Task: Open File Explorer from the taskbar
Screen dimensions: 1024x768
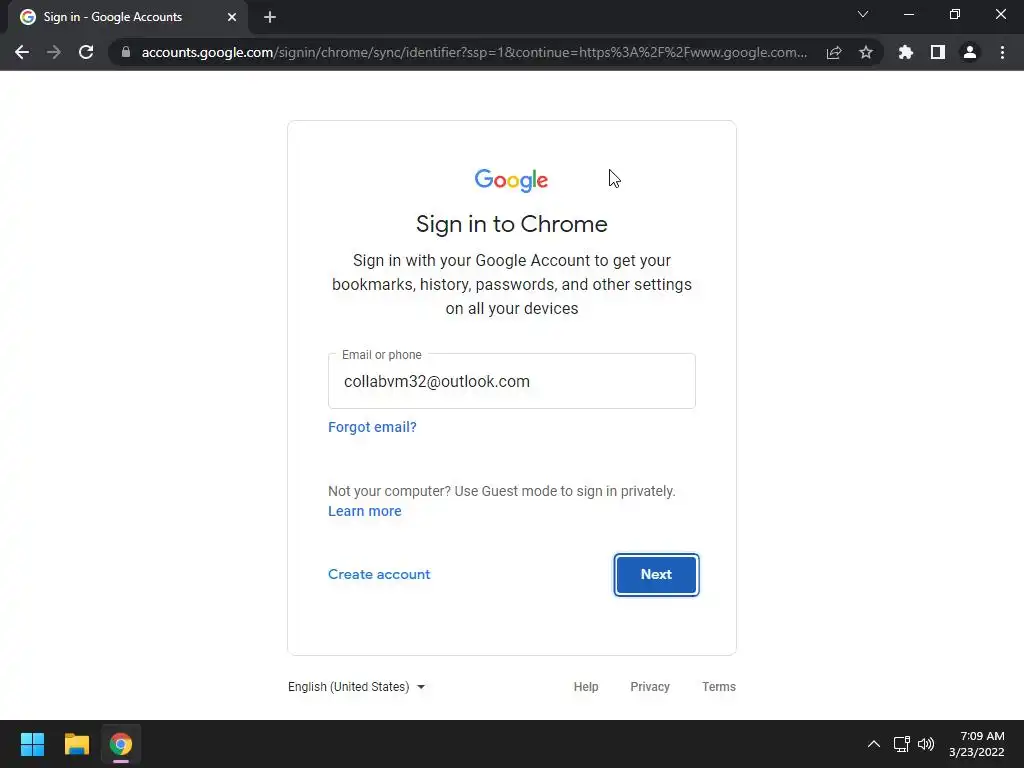Action: pos(76,744)
